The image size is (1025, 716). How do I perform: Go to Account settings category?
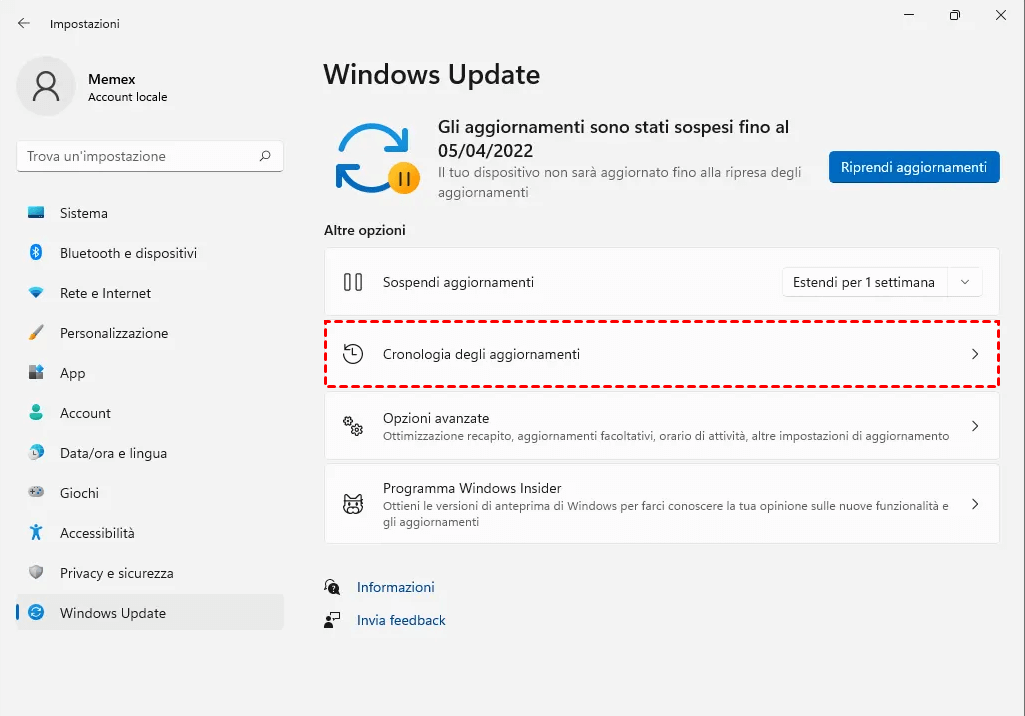click(85, 413)
